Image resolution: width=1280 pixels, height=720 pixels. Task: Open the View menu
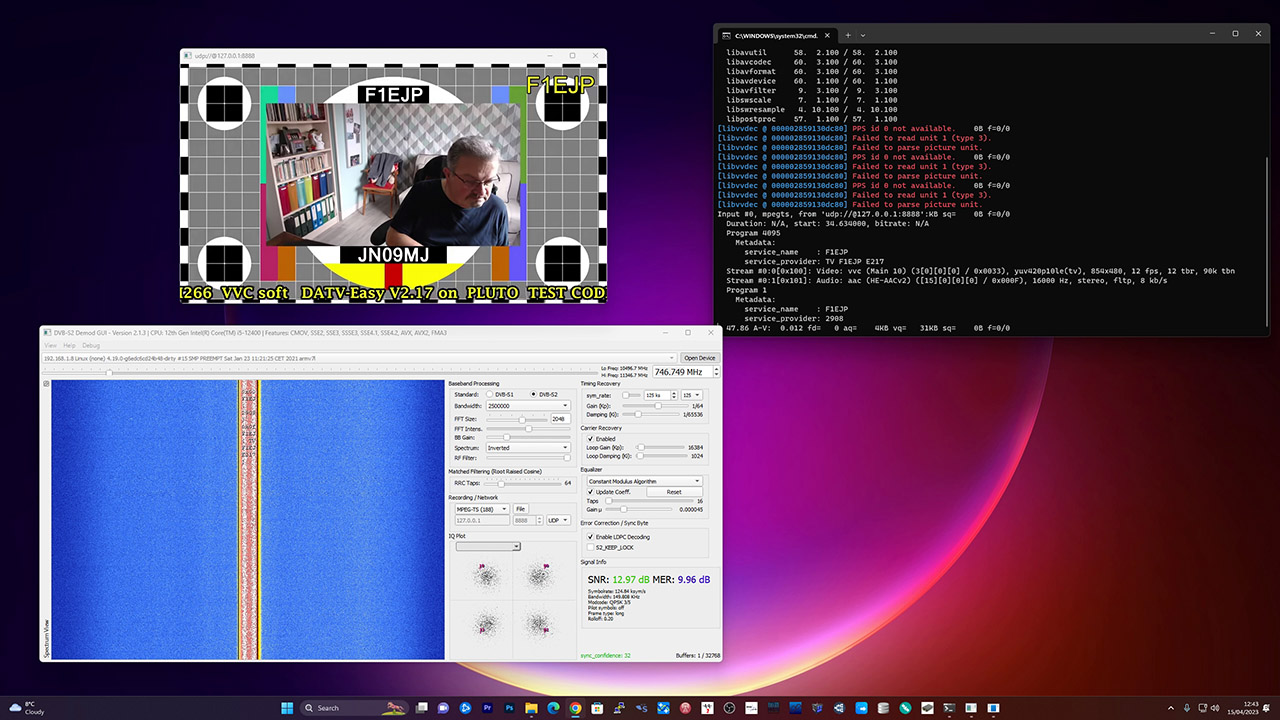click(x=50, y=345)
